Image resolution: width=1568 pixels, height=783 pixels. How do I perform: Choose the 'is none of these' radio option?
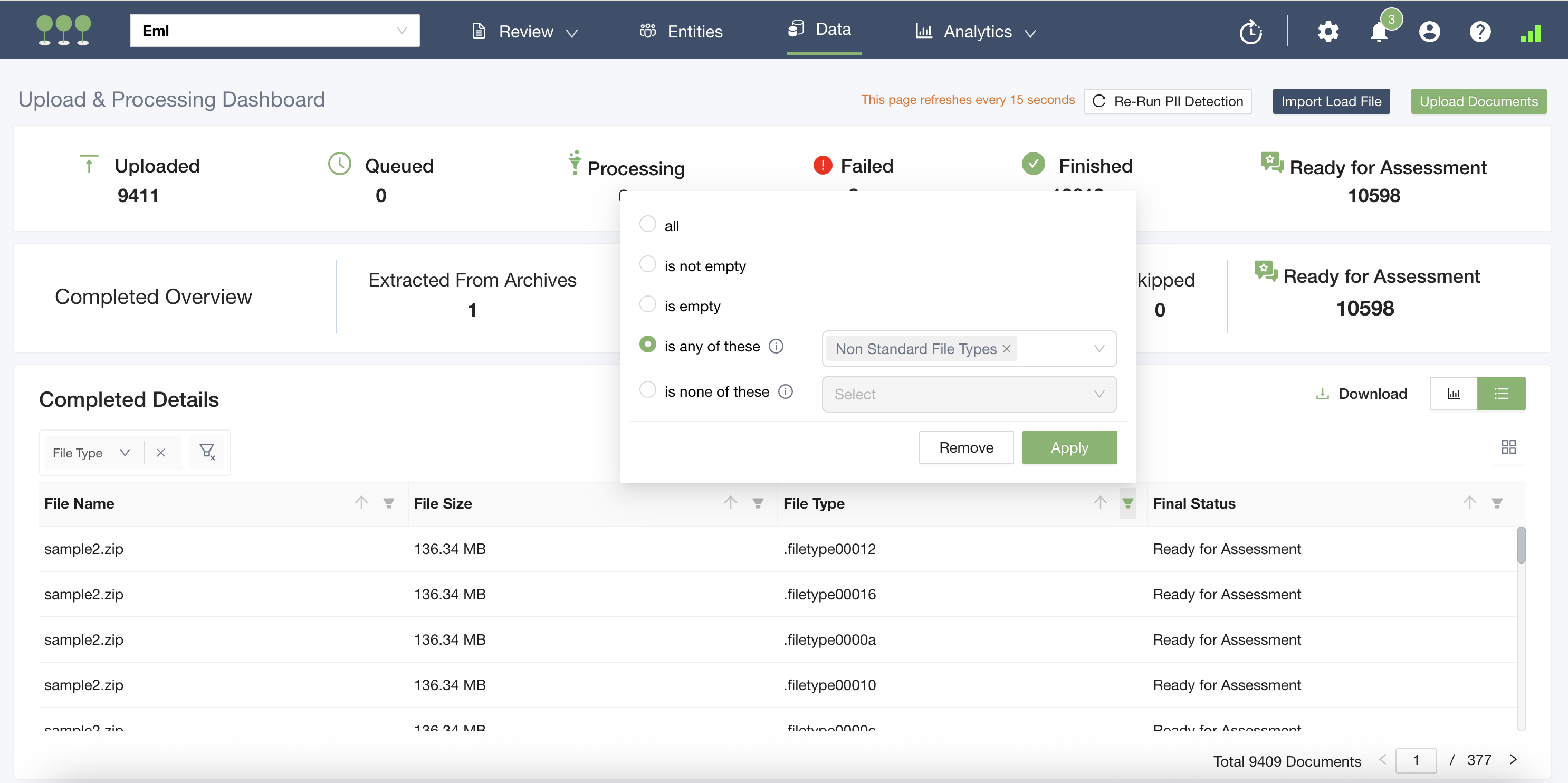coord(648,390)
